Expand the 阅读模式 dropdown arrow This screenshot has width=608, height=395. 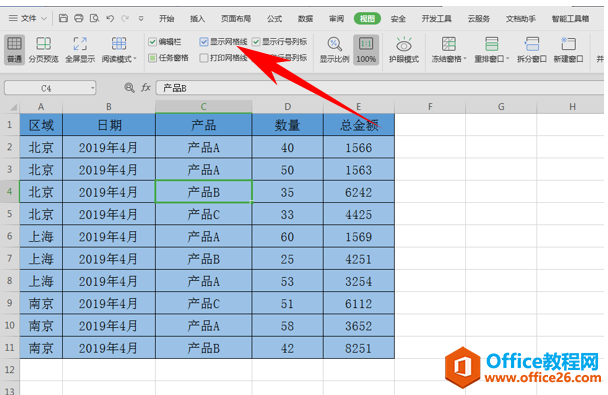click(135, 59)
